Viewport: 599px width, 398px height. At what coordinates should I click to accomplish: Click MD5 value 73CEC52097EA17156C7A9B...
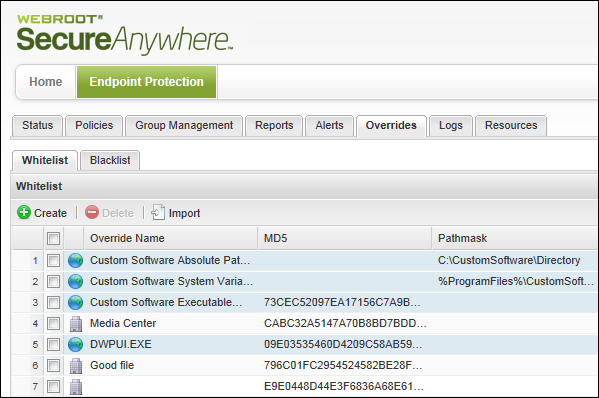coord(342,303)
